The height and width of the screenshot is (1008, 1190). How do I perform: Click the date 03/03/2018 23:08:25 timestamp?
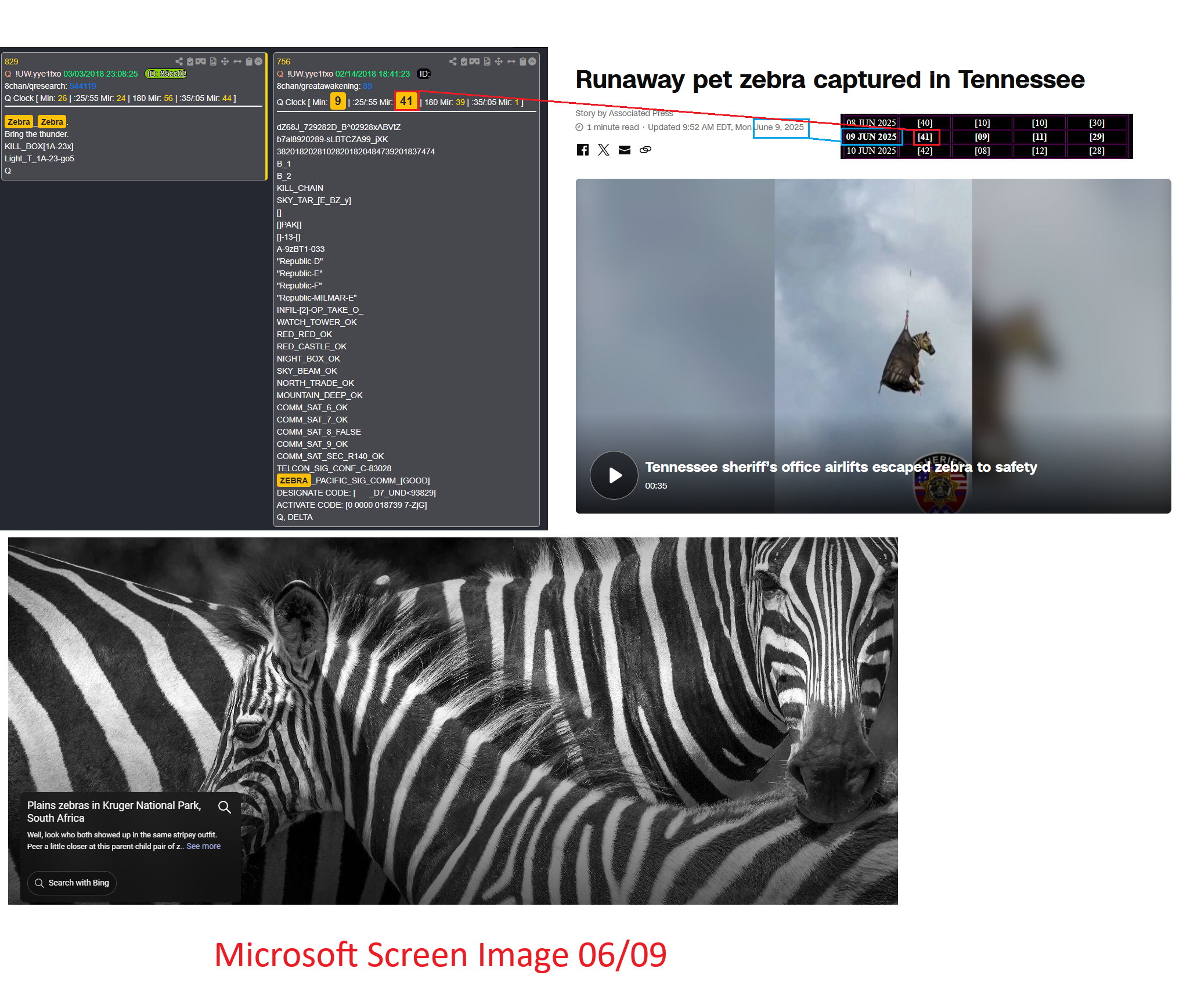100,74
